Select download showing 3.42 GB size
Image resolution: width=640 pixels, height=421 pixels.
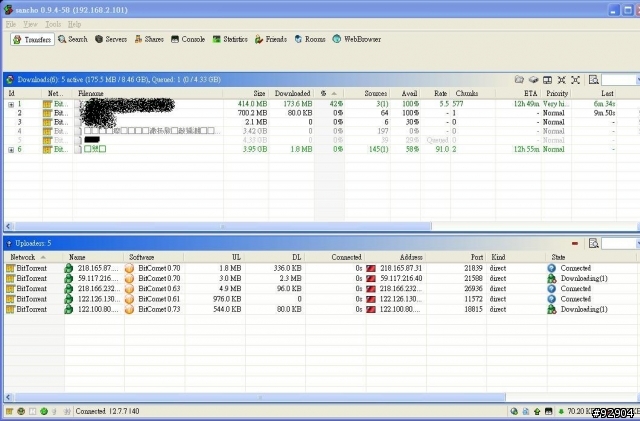tap(320, 131)
